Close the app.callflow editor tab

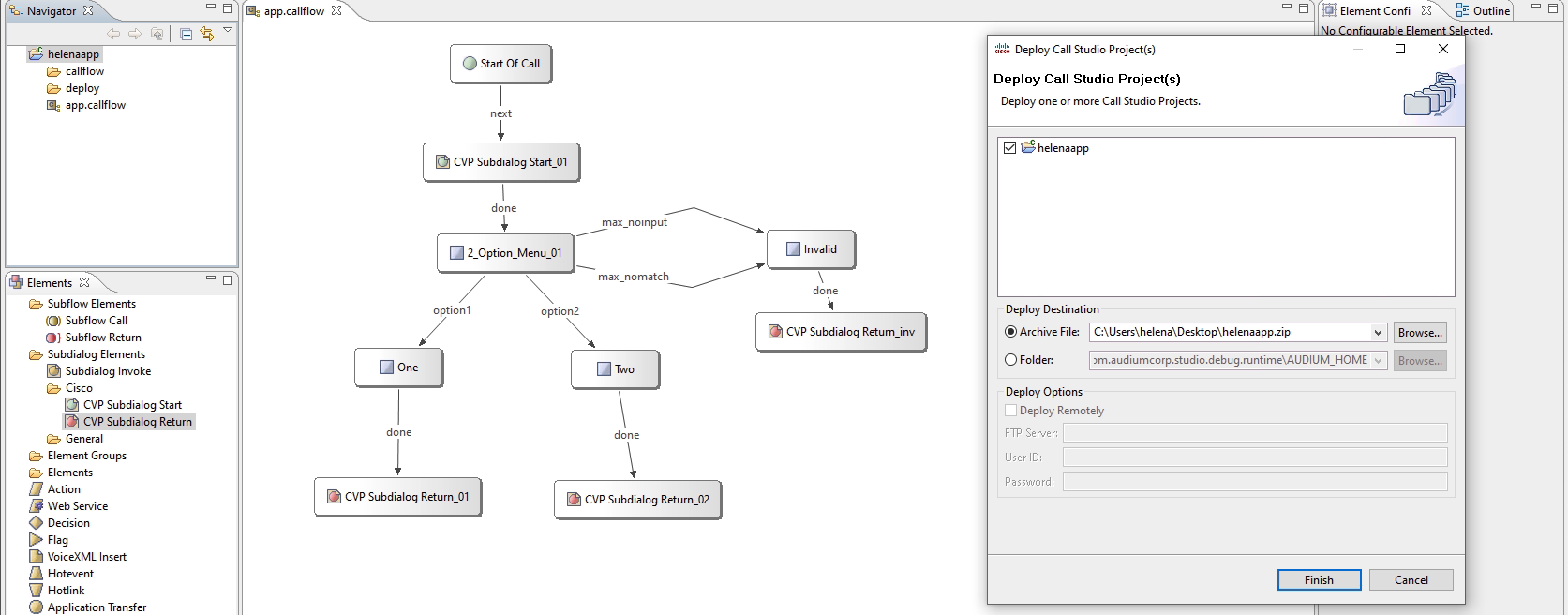336,11
